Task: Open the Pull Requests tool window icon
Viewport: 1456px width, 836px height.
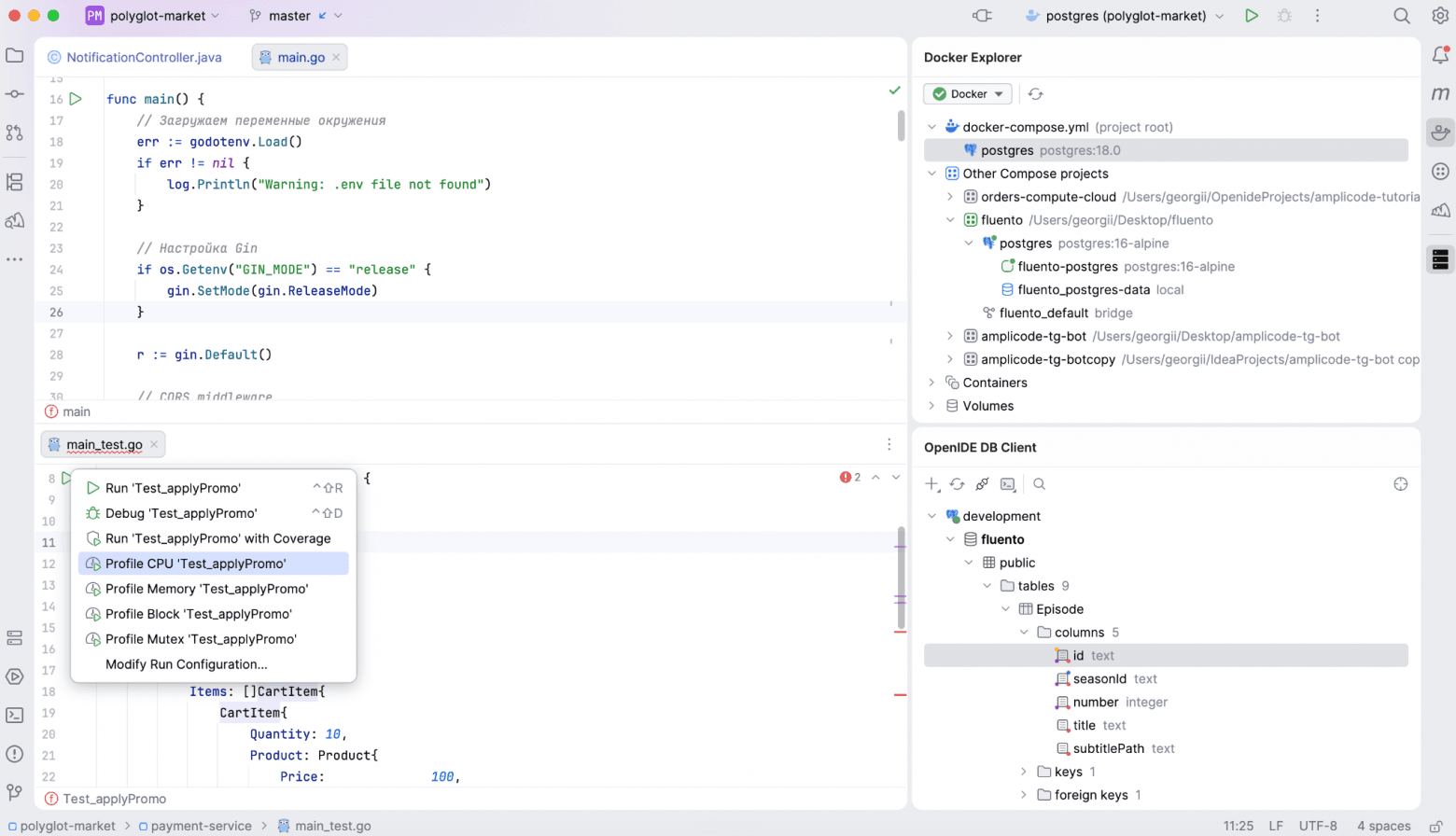Action: pyautogui.click(x=15, y=132)
